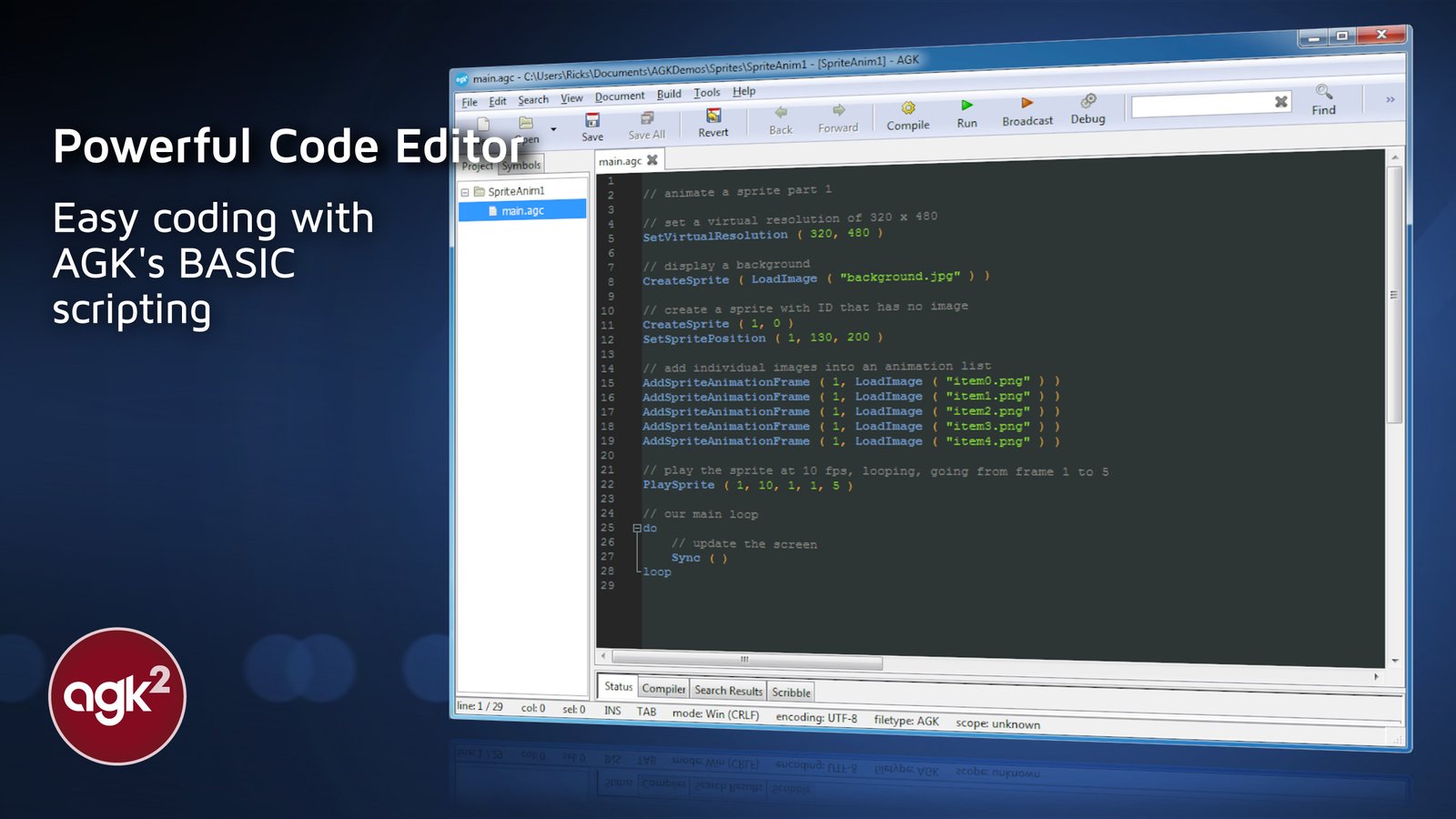Click inside the toolbar search field

(1199, 106)
